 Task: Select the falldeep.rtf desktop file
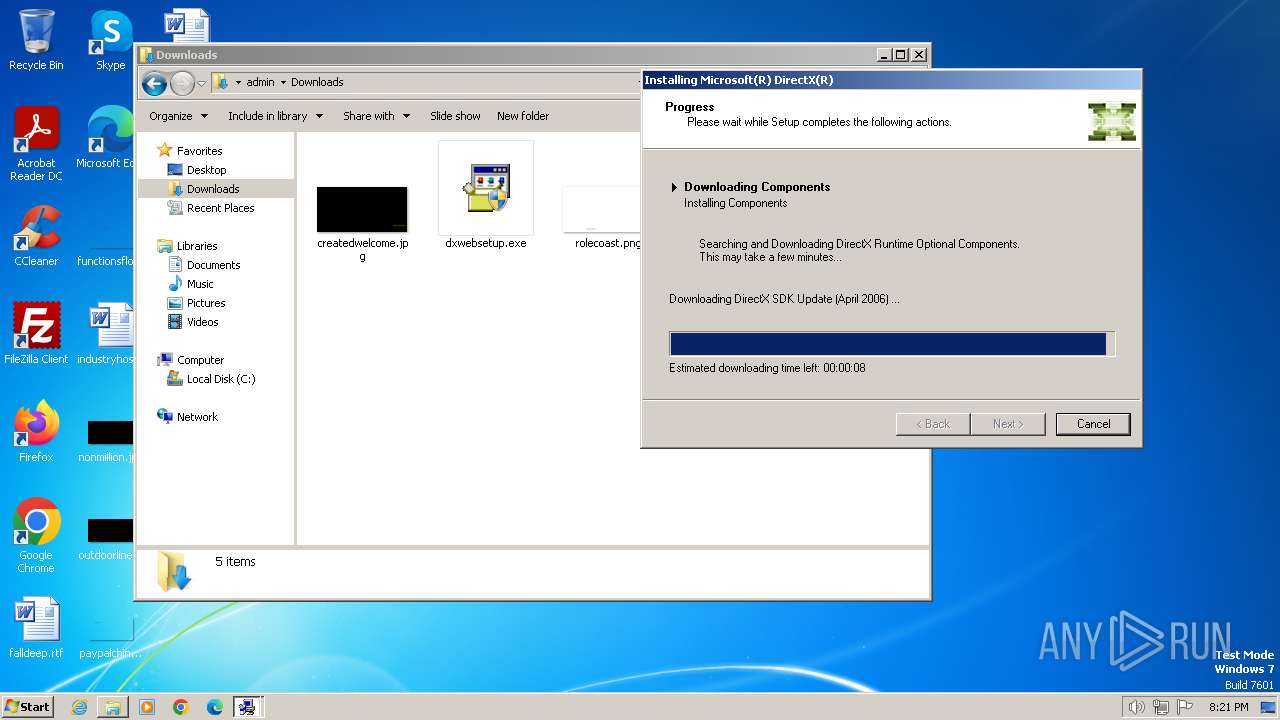pos(36,628)
